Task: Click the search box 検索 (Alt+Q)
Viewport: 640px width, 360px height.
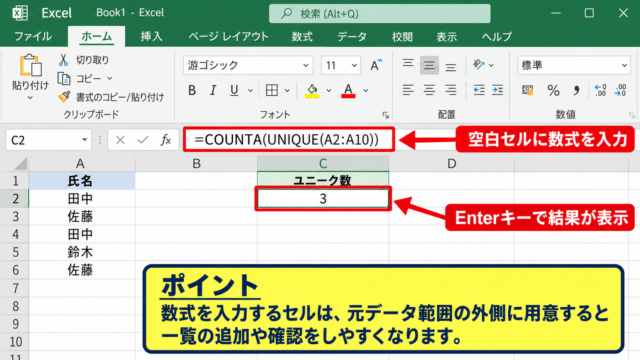Action: coord(380,13)
